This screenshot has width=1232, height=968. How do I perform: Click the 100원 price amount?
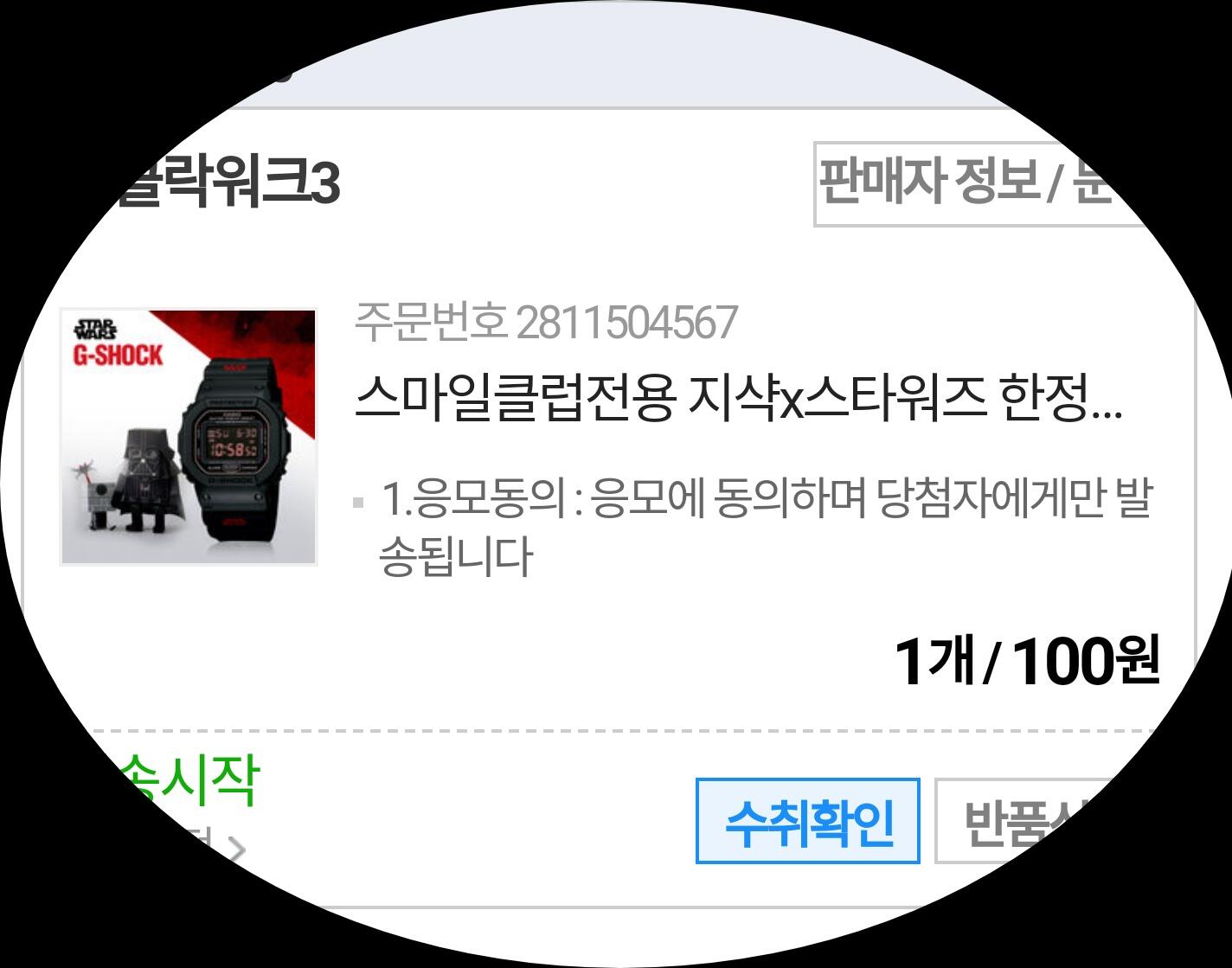[1085, 662]
